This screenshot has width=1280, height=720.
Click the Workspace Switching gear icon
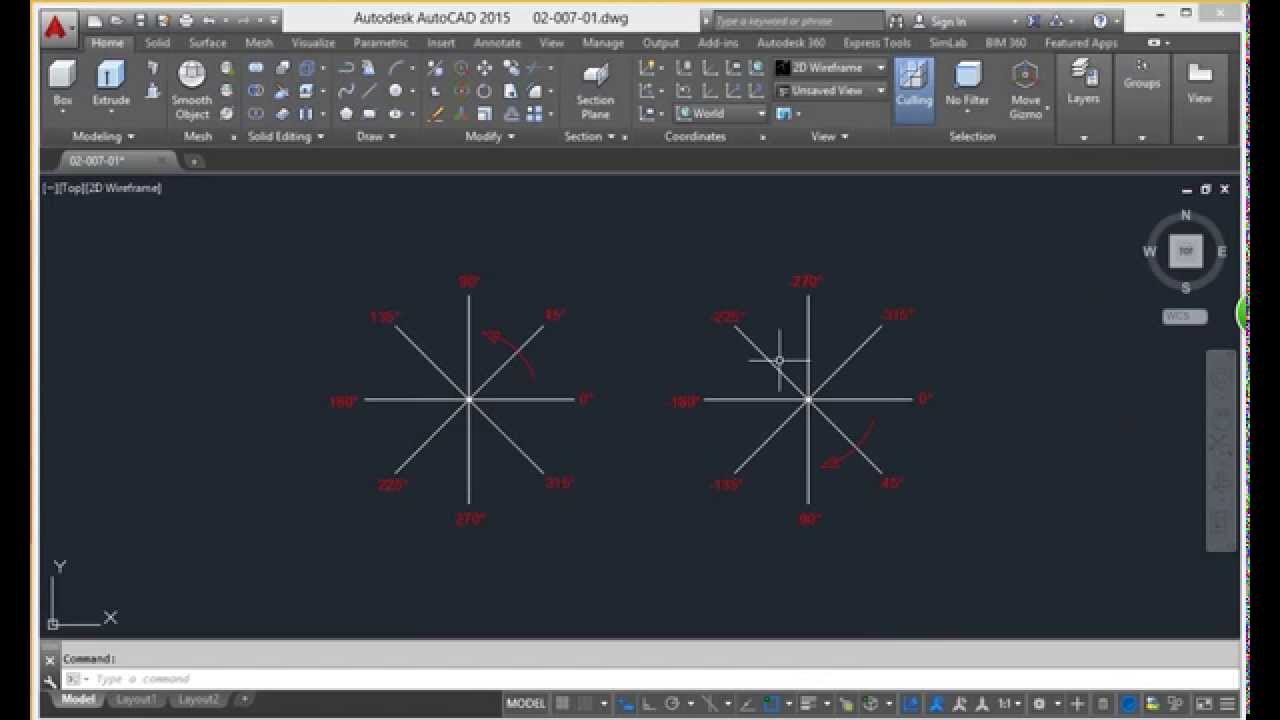pos(1040,703)
